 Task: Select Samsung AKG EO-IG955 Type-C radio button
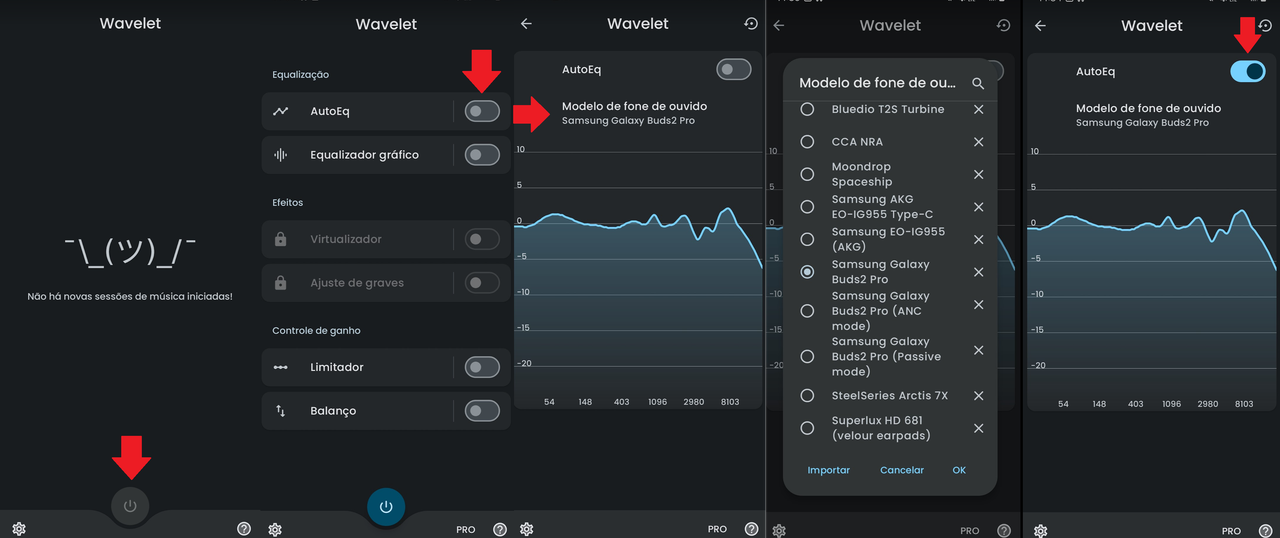pyautogui.click(x=807, y=206)
